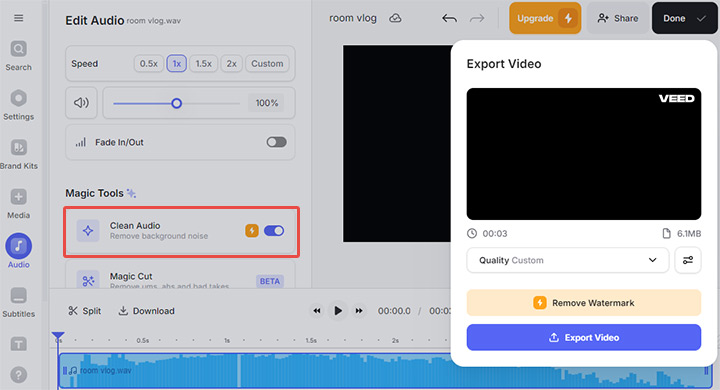Open the Subtitles sidebar panel
Image resolution: width=720 pixels, height=390 pixels.
(x=18, y=302)
